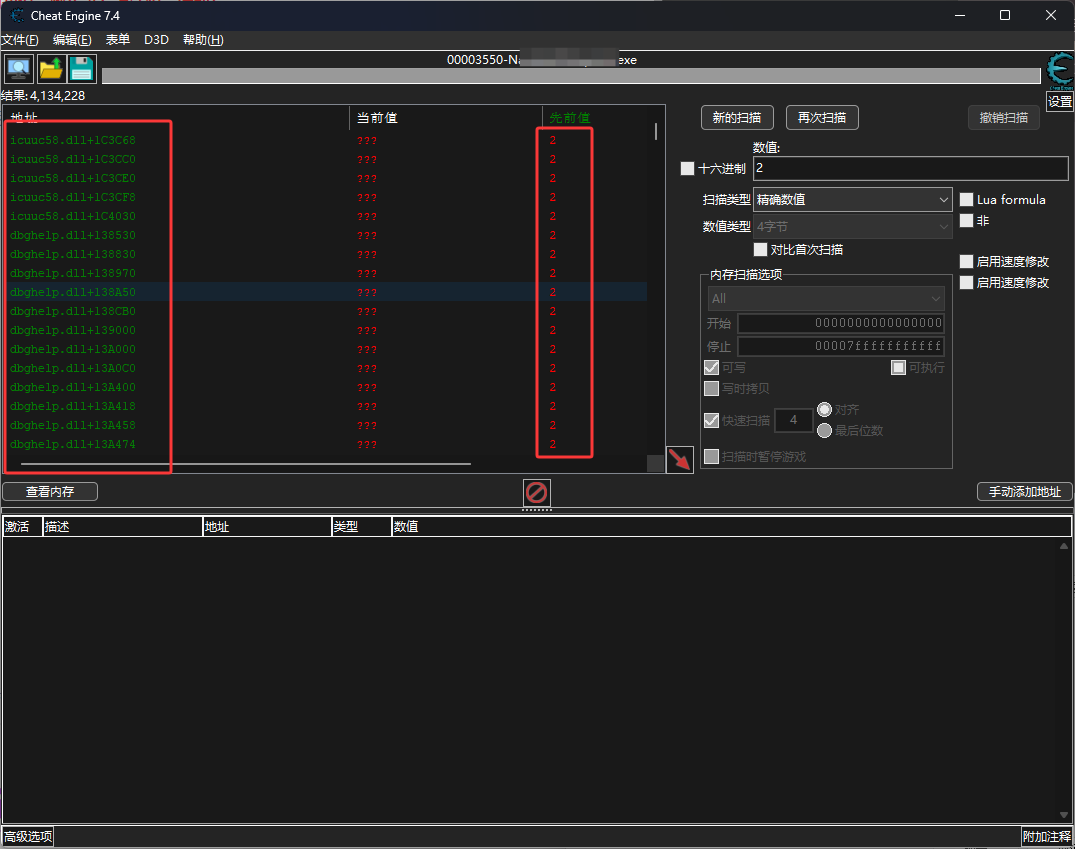Toggle the 写时拷贝 checkbox
1075x849 pixels.
coord(711,389)
